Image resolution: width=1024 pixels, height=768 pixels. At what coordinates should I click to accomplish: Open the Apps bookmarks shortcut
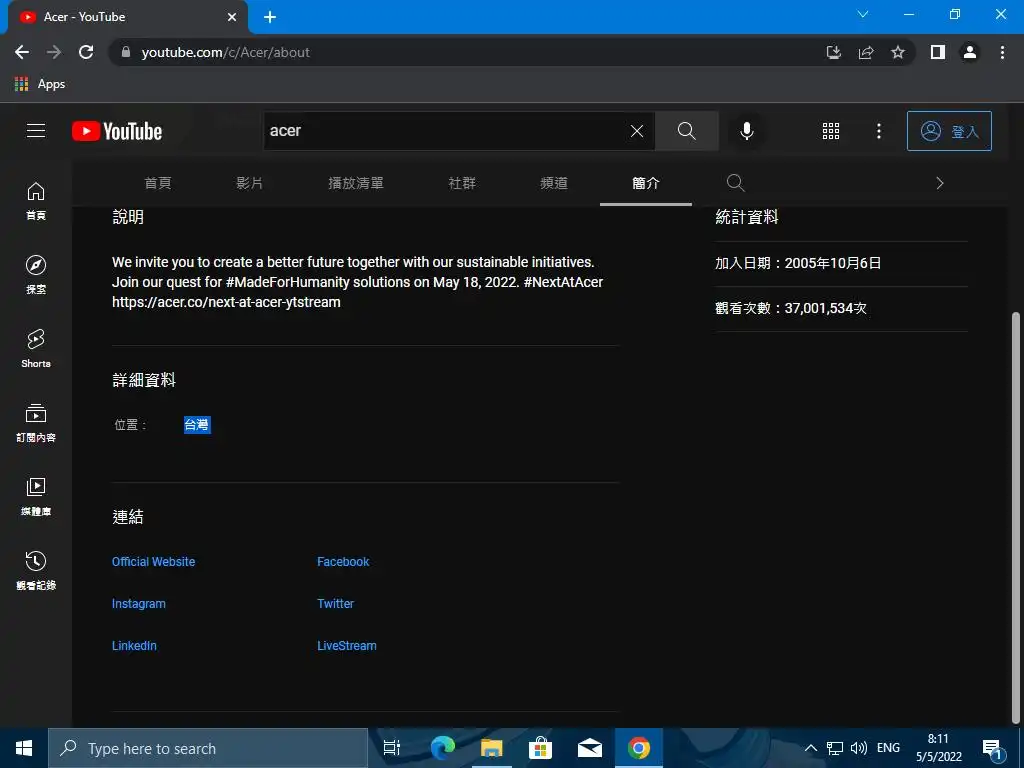click(40, 84)
